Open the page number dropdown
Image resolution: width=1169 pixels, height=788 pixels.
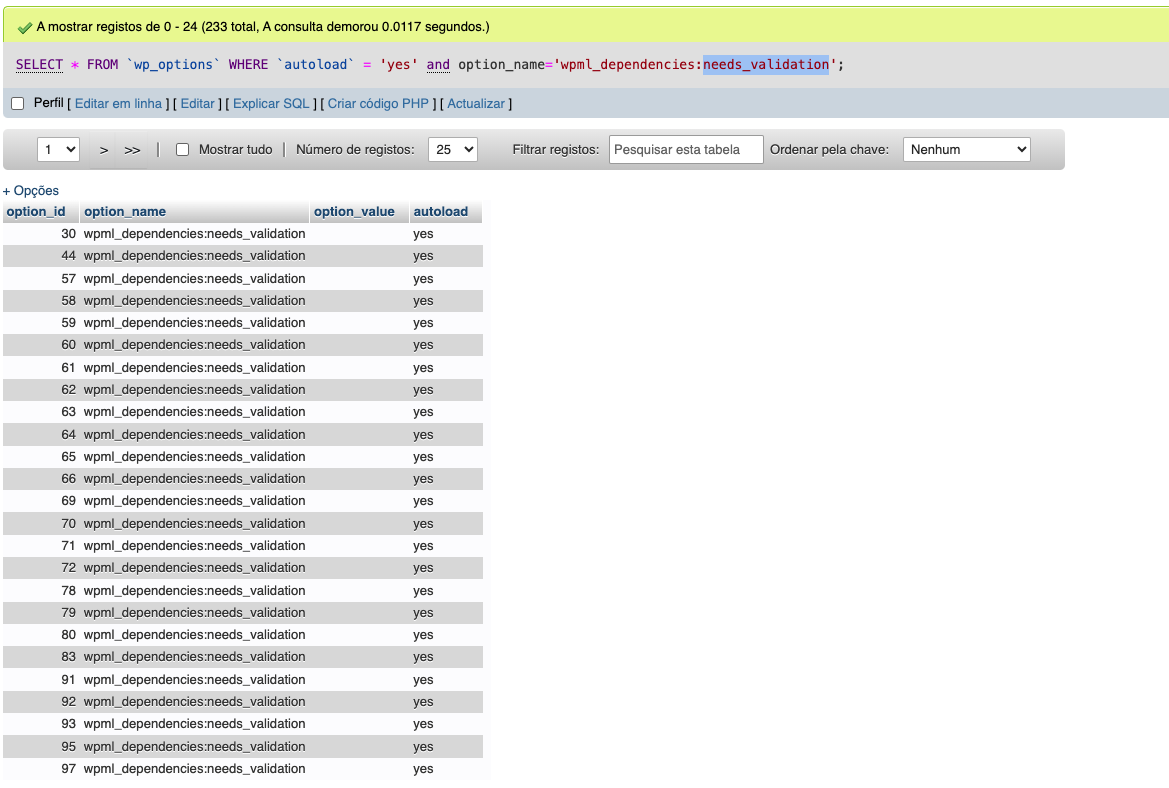point(58,150)
